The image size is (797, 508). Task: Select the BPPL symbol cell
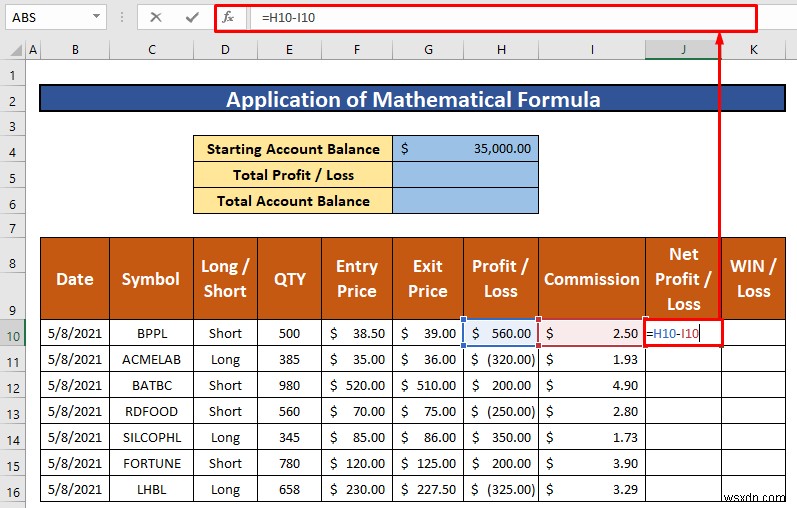(151, 334)
